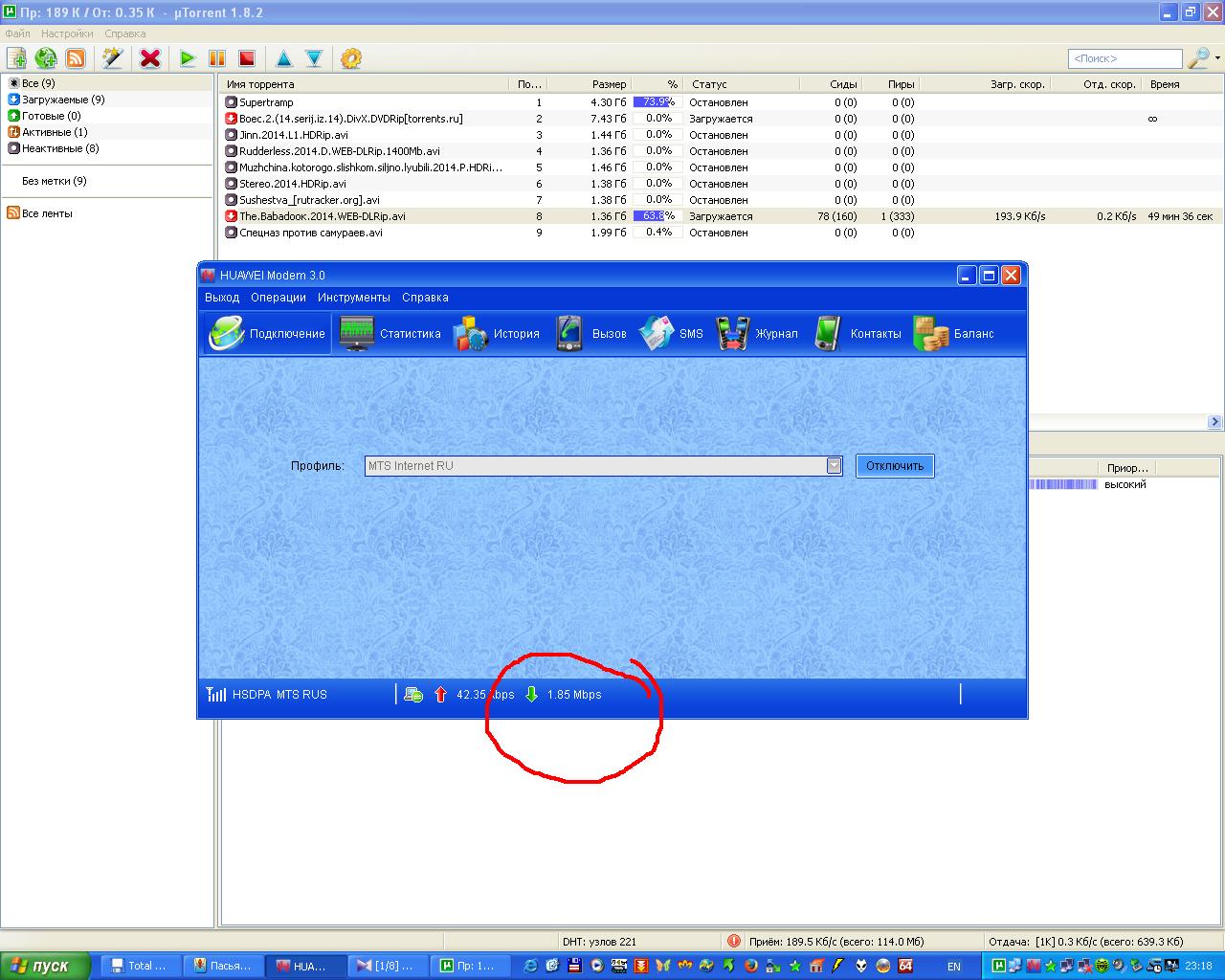Select the Загружаемые (9) category in sidebar
The width and height of the screenshot is (1225, 980).
63,100
